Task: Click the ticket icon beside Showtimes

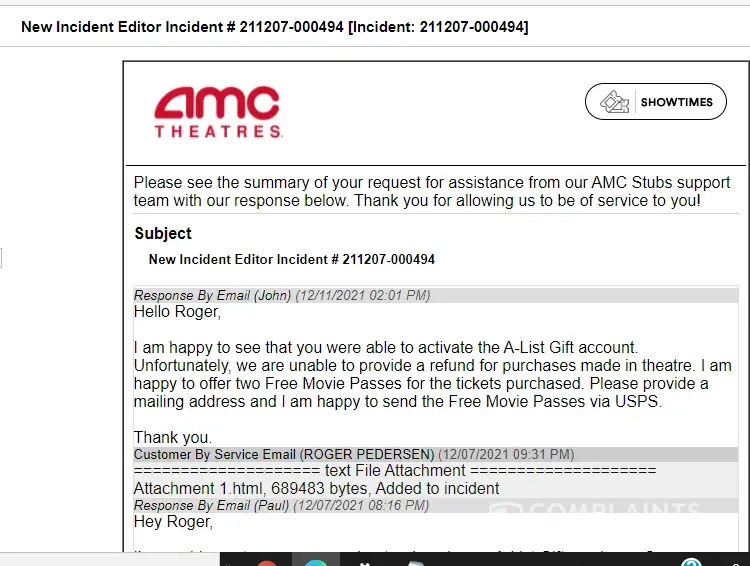Action: 615,102
